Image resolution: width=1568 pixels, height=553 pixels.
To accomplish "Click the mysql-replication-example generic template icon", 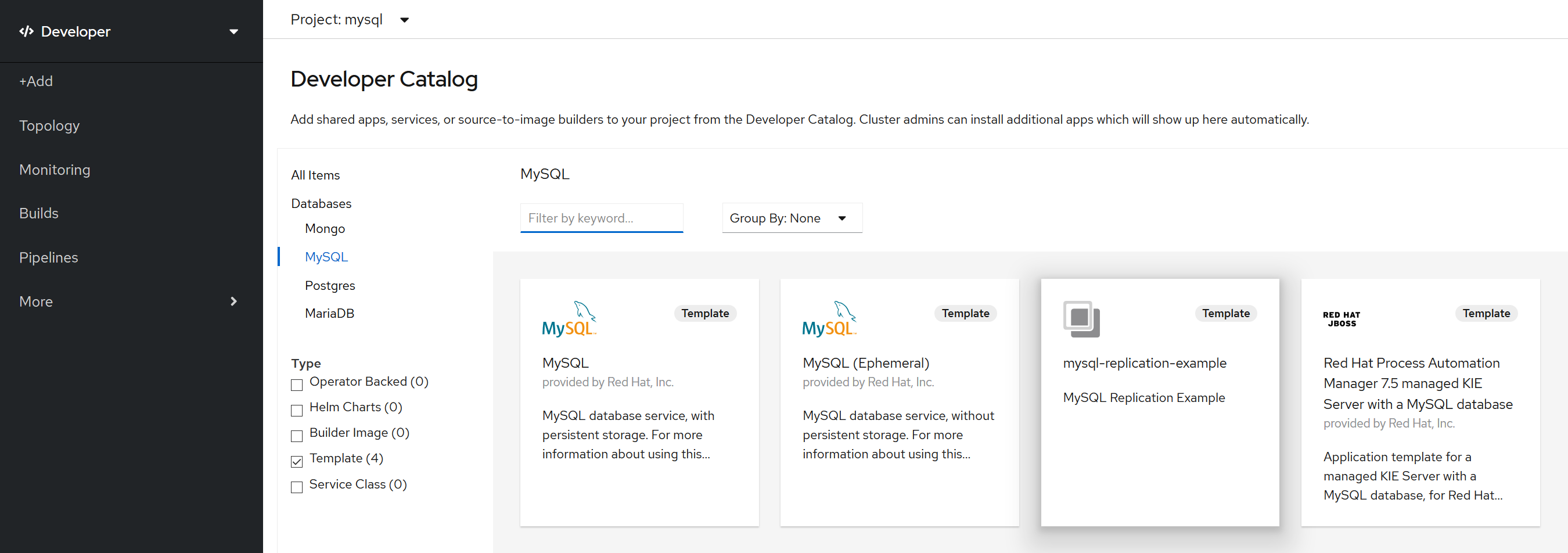I will [1082, 318].
